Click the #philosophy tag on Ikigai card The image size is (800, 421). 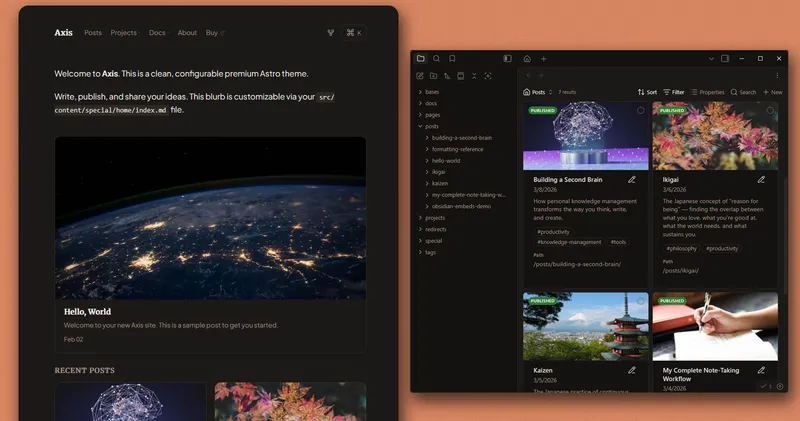click(x=681, y=249)
